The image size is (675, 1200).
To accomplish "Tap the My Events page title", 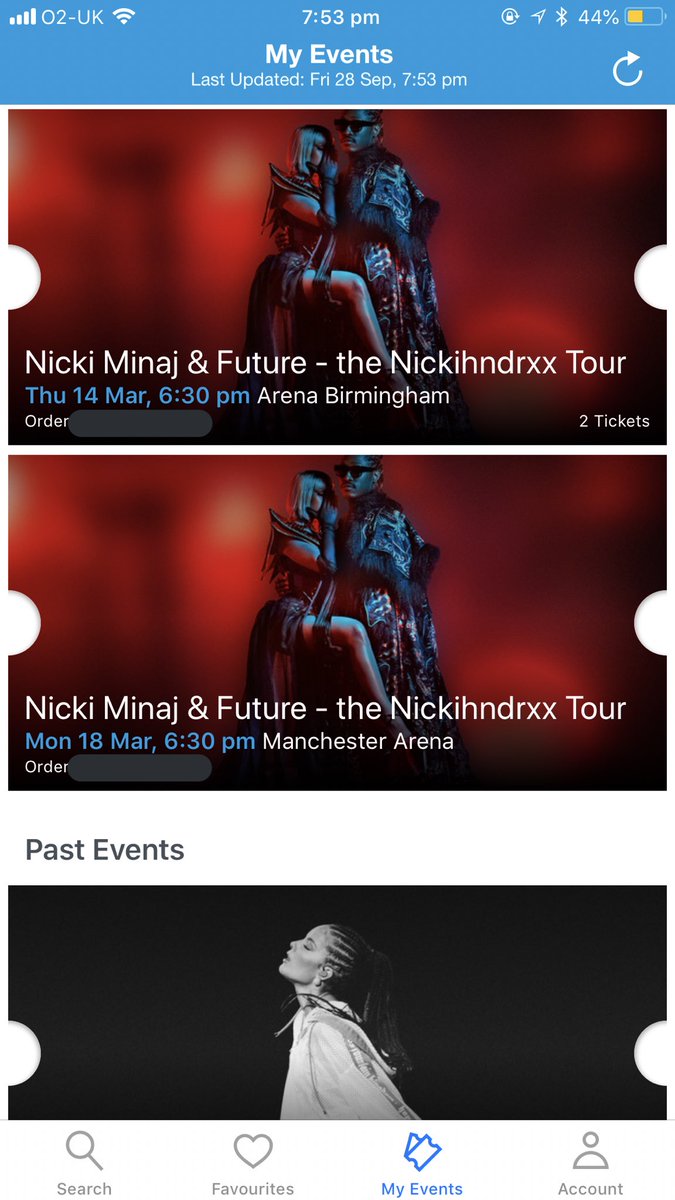I will pos(329,54).
